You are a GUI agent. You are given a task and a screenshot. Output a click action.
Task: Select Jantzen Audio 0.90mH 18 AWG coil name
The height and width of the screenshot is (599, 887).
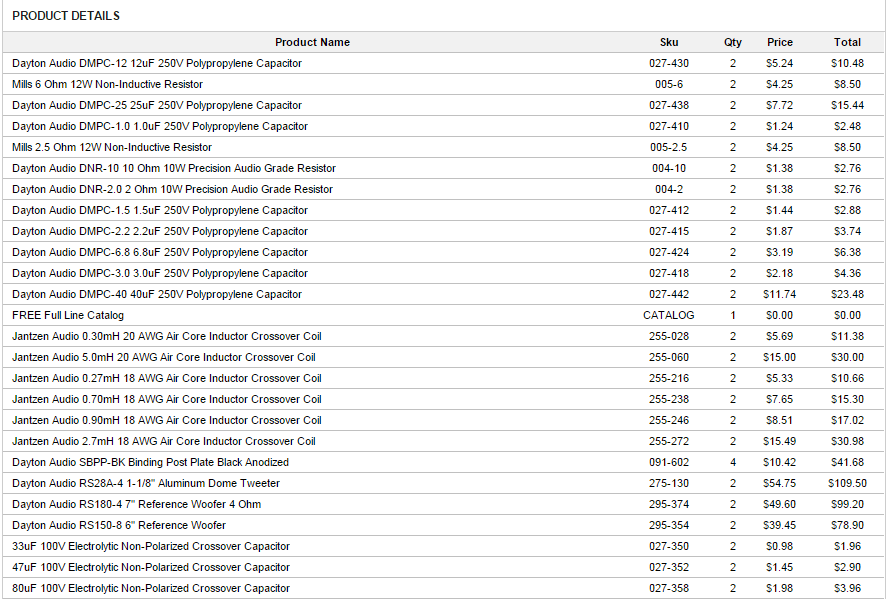(x=166, y=420)
